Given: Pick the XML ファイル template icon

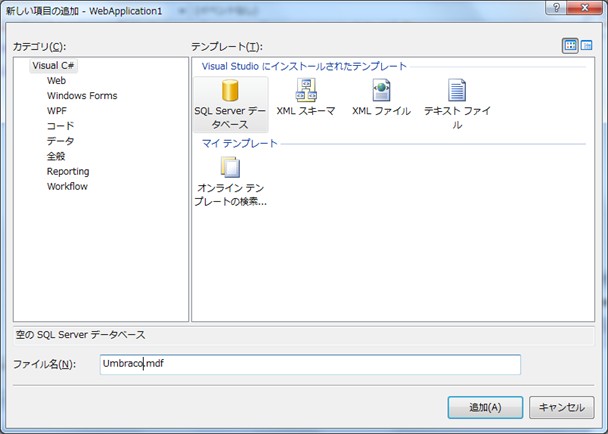Looking at the screenshot, I should click(x=381, y=97).
